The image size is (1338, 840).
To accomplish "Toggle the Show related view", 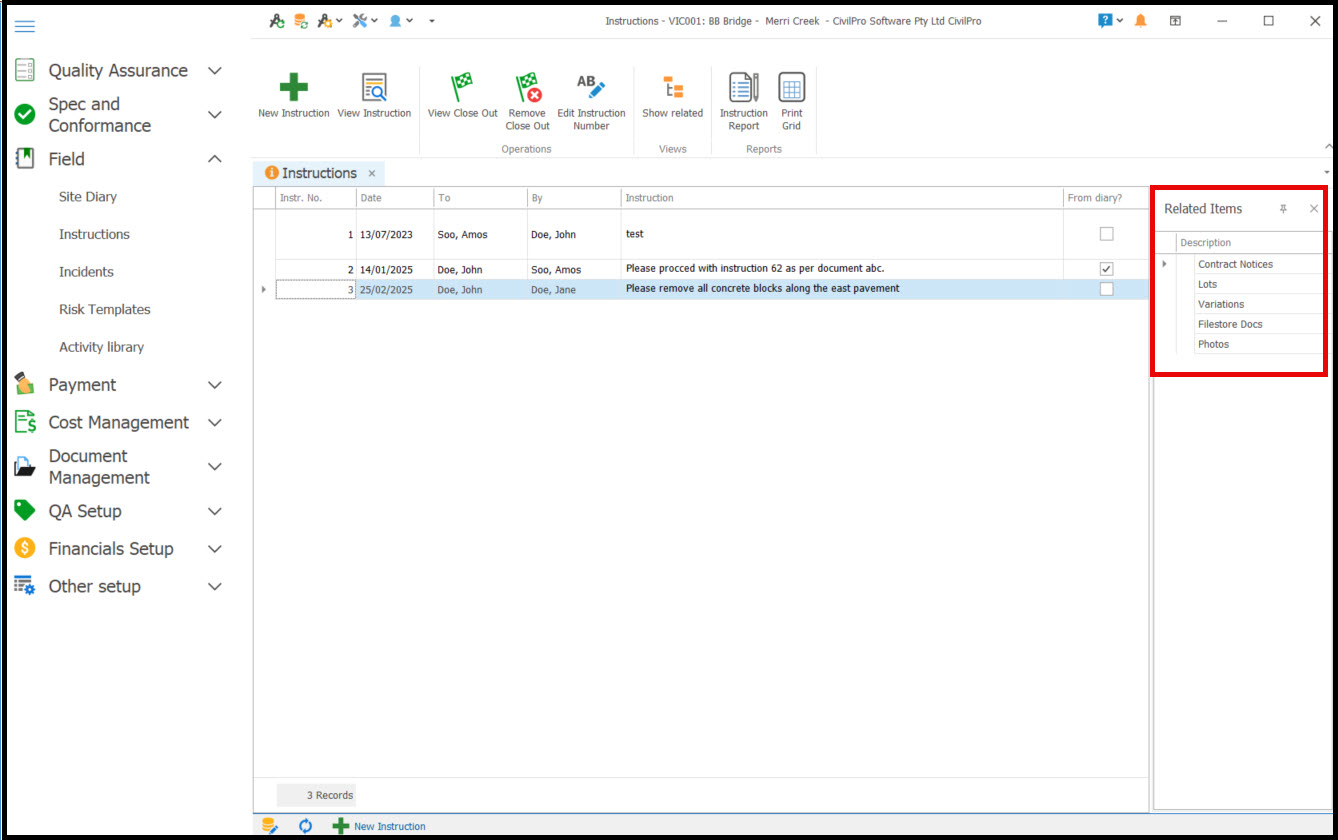I will pos(672,89).
